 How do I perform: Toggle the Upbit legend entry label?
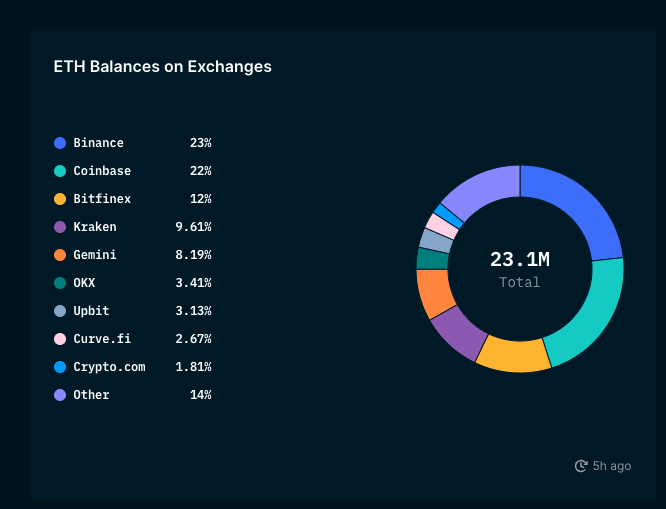click(91, 311)
